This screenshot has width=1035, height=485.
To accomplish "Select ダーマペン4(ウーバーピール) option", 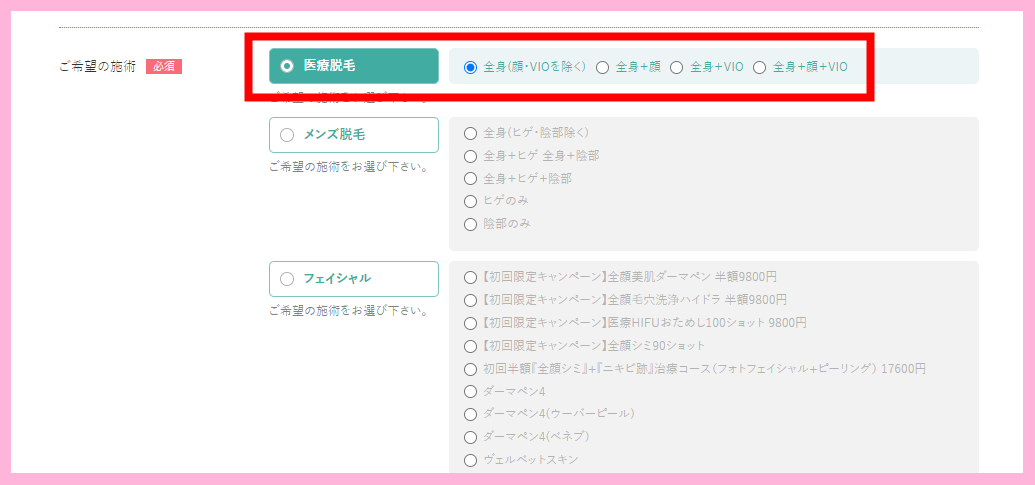I will click(550, 414).
